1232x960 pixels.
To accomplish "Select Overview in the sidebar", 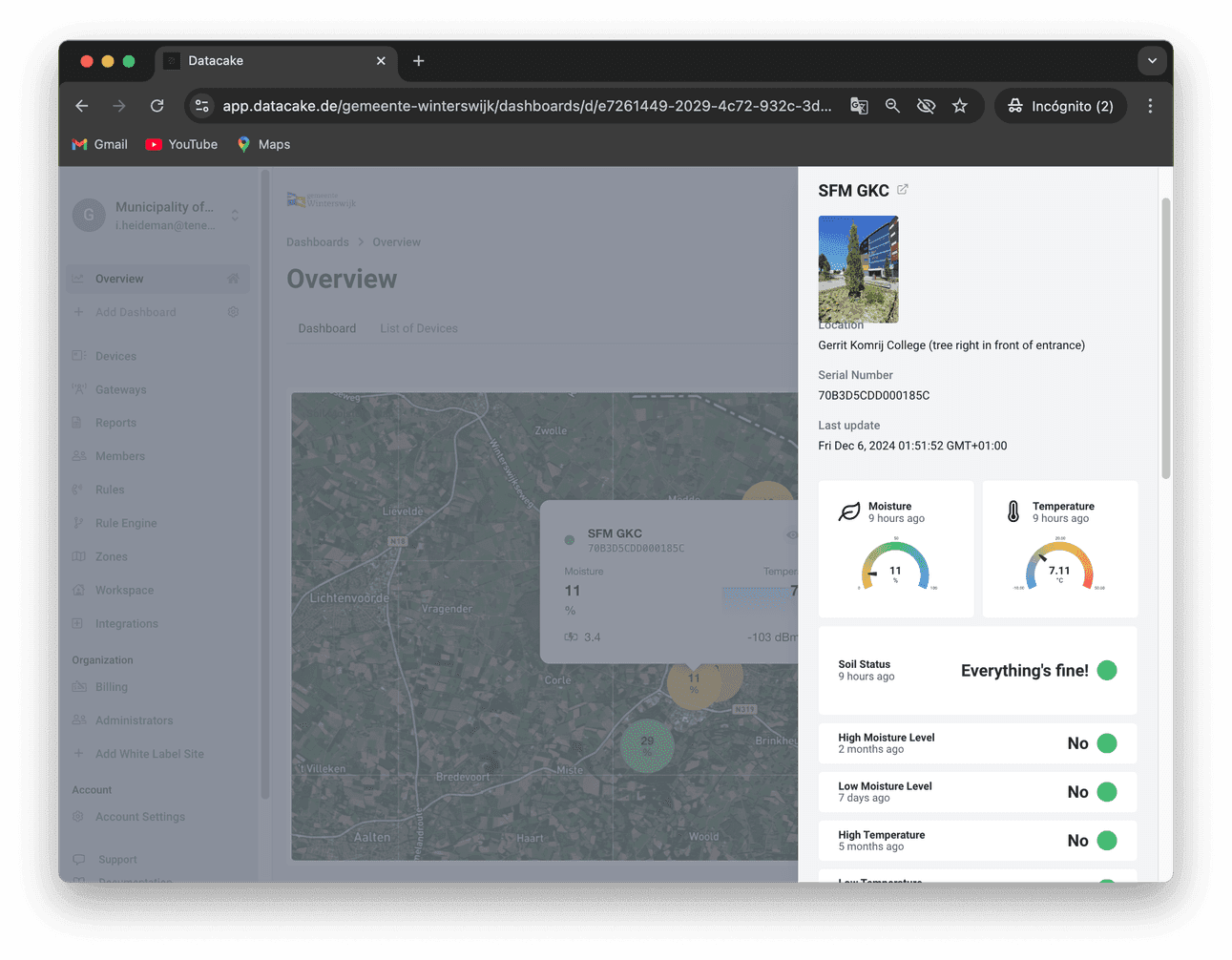I will tap(157, 279).
